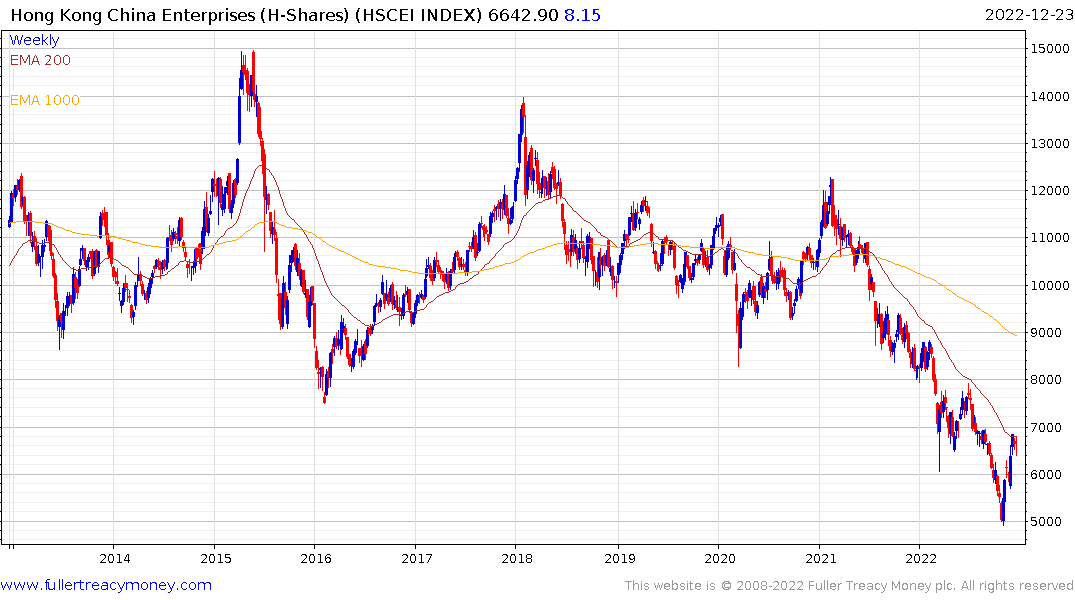Click the early 2021 peak candle near 12200

point(831,199)
